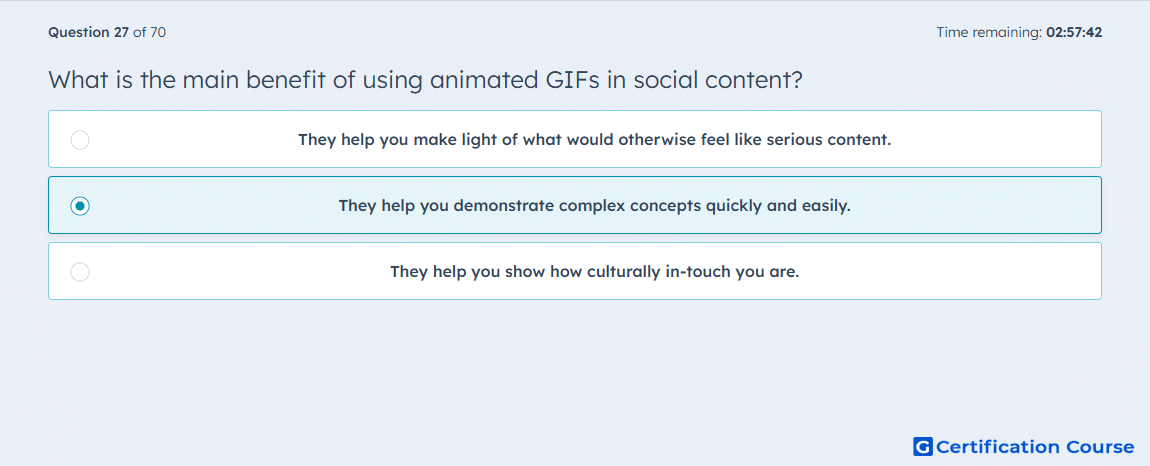The height and width of the screenshot is (466, 1150).
Task: Click the 02:57:42 countdown timer value
Action: click(1074, 32)
